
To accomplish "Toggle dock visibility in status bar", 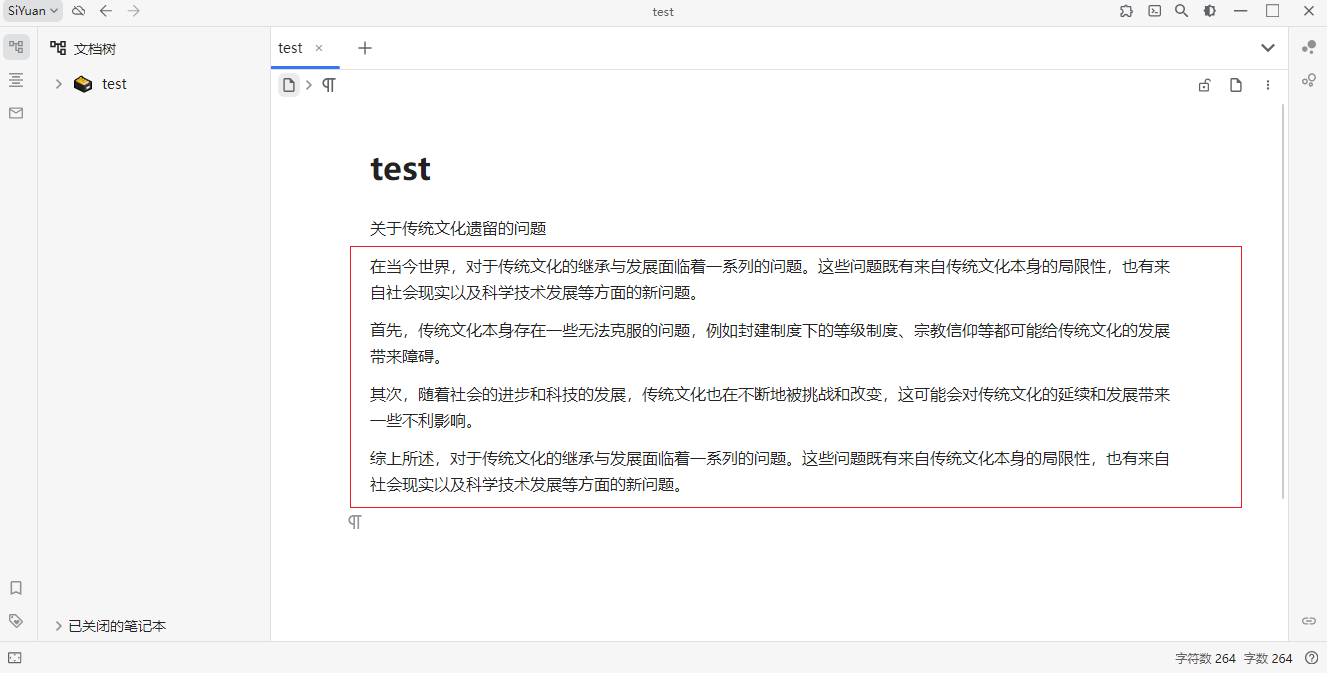I will [15, 658].
